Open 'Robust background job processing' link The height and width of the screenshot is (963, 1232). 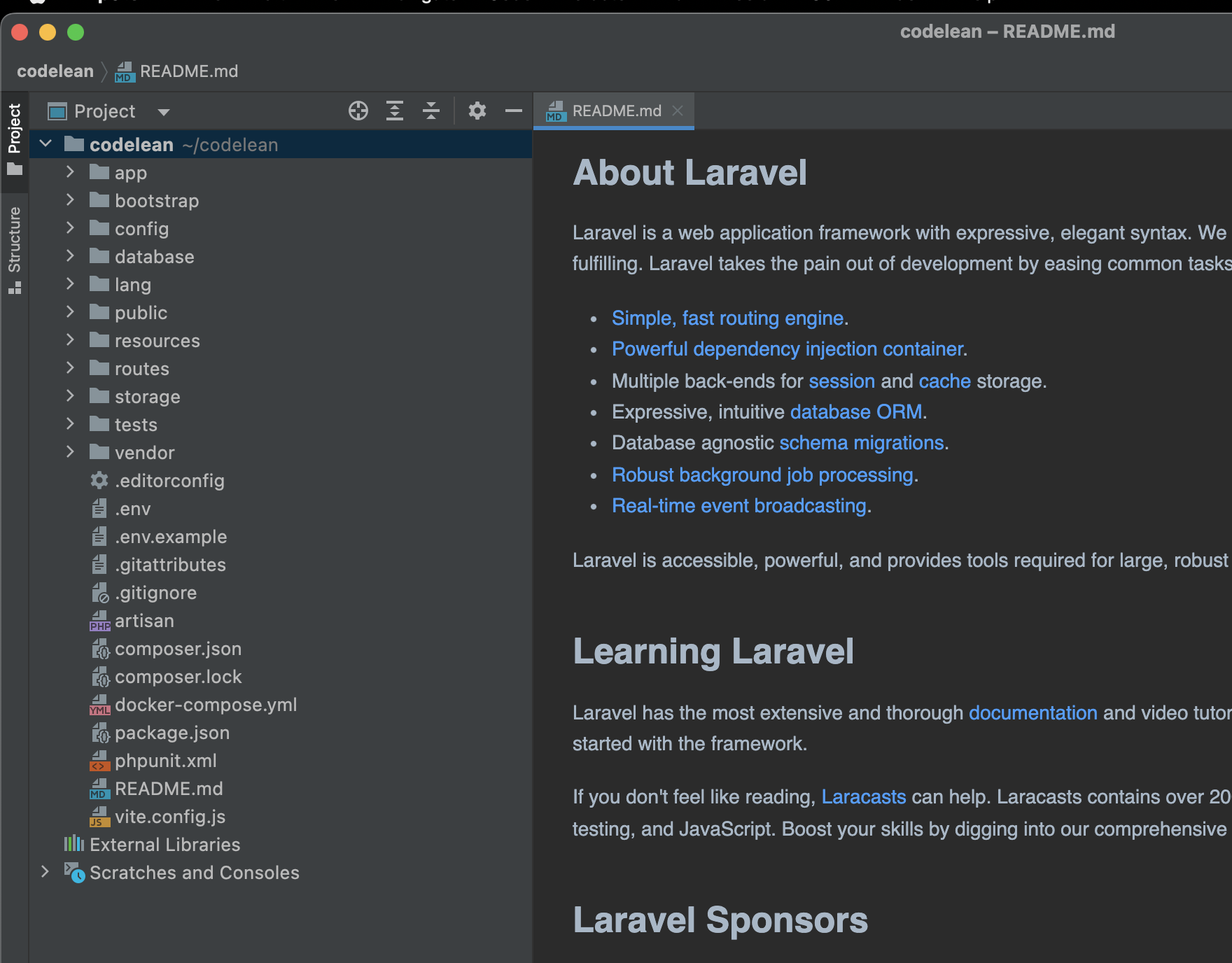click(x=762, y=475)
